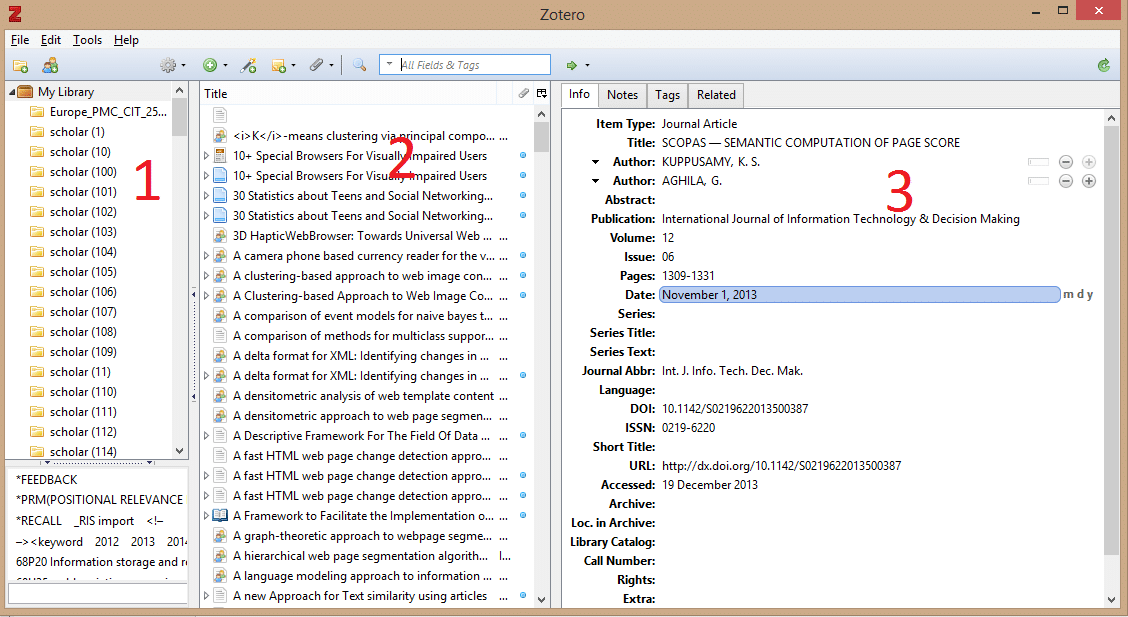1128x617 pixels.
Task: Toggle name field mode for AGHILA author
Action: [1039, 181]
